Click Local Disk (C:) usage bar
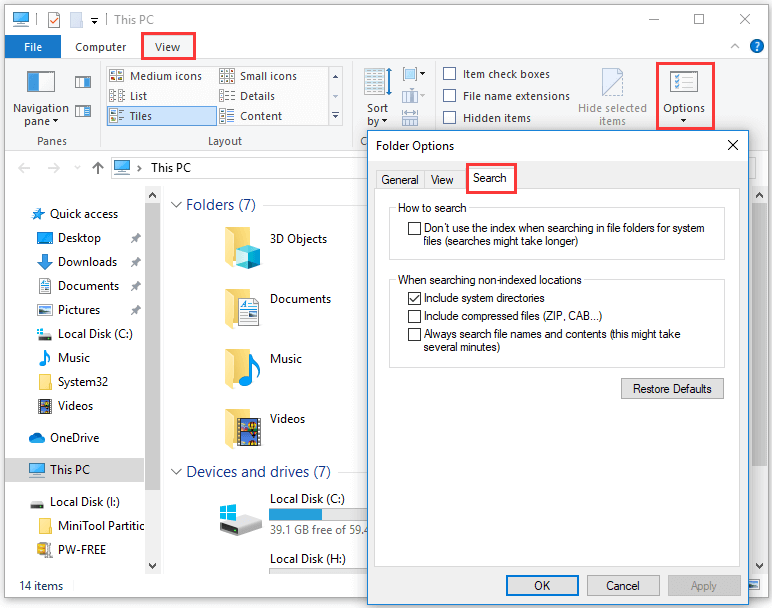The width and height of the screenshot is (772, 608). pos(318,514)
